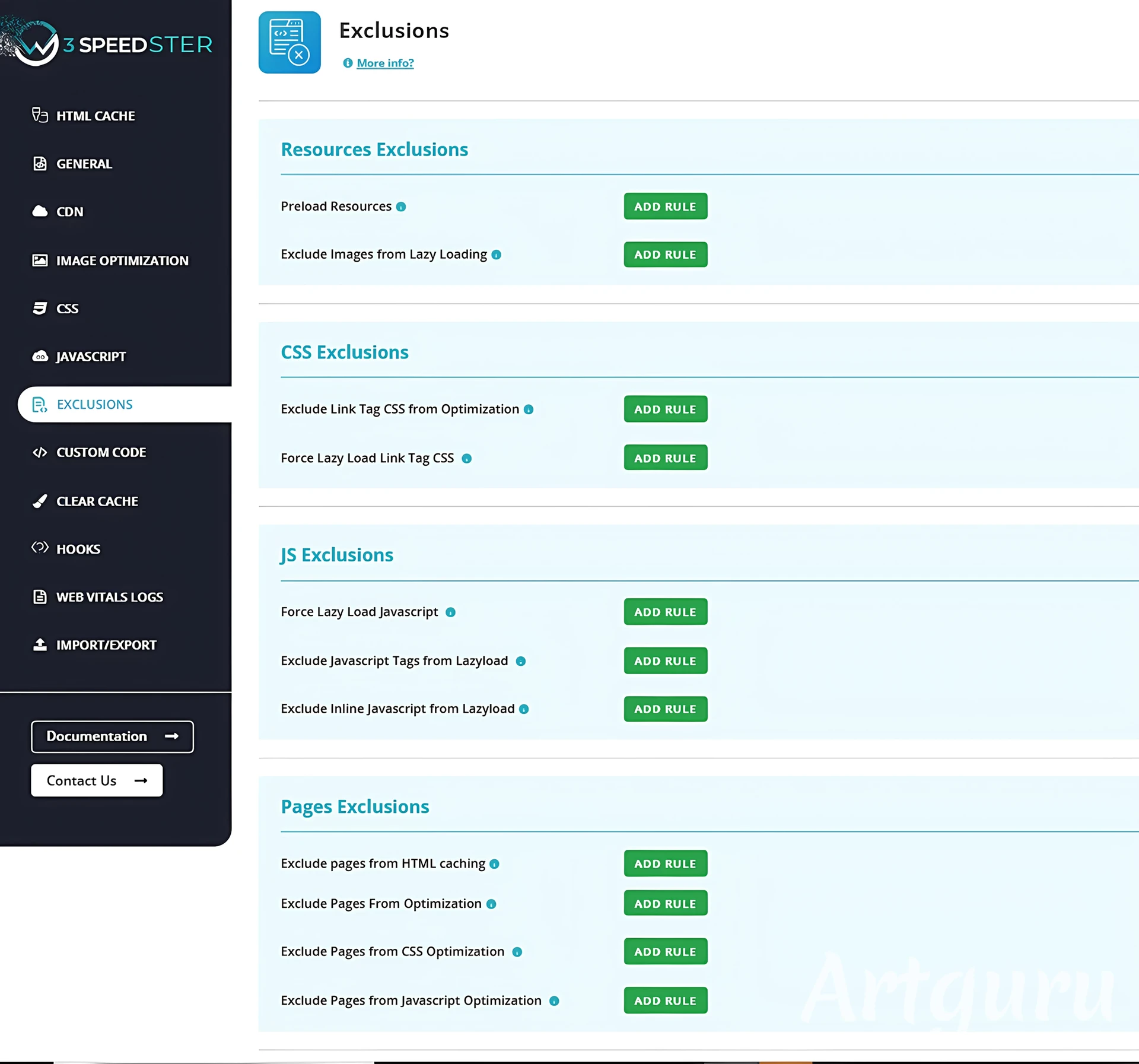Click info icon beside Exclude Images from Lazy Loading
Viewport: 1139px width, 1064px height.
tap(497, 255)
